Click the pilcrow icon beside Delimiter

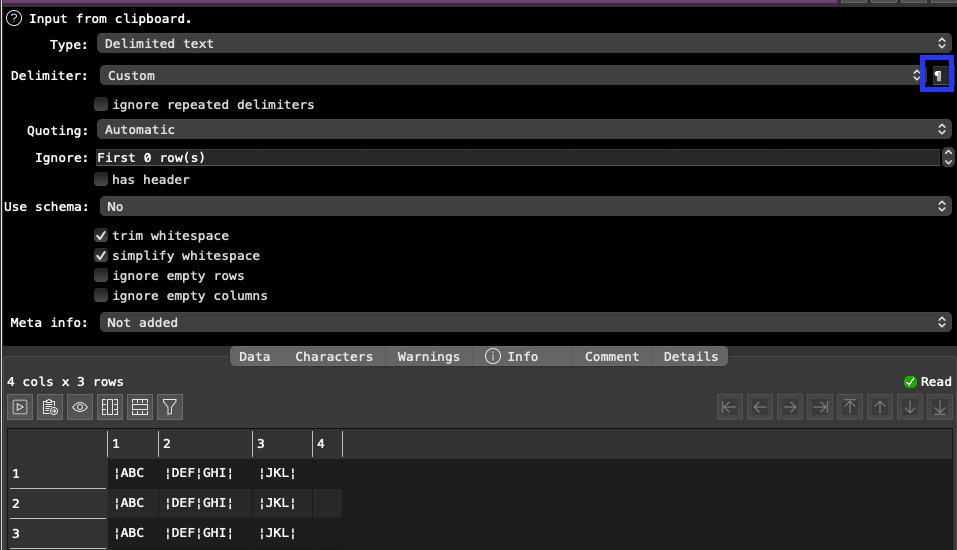pos(937,76)
